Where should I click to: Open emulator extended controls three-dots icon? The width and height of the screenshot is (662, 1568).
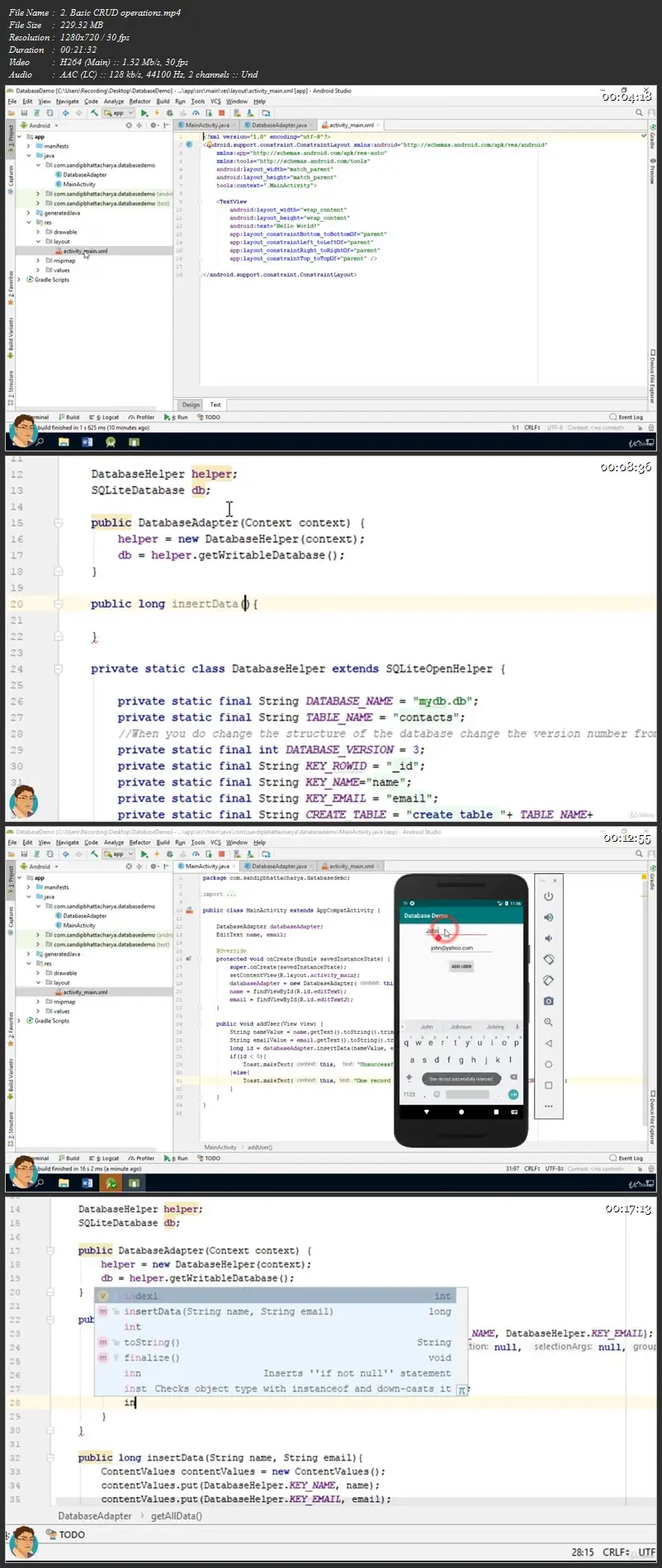pyautogui.click(x=548, y=1106)
